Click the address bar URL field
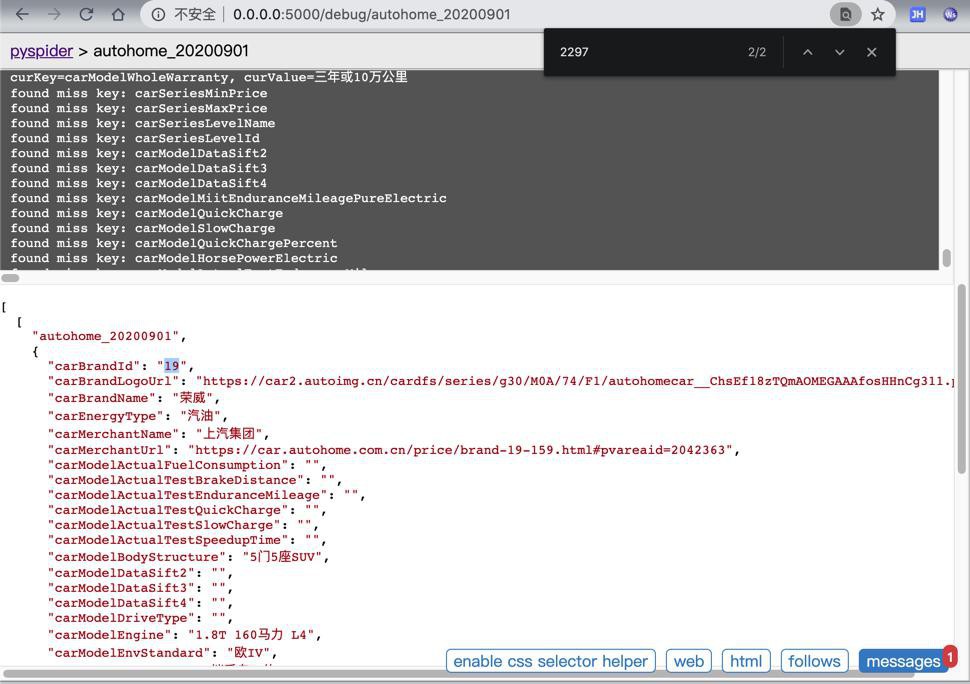Viewport: 970px width, 684px height. pos(371,14)
